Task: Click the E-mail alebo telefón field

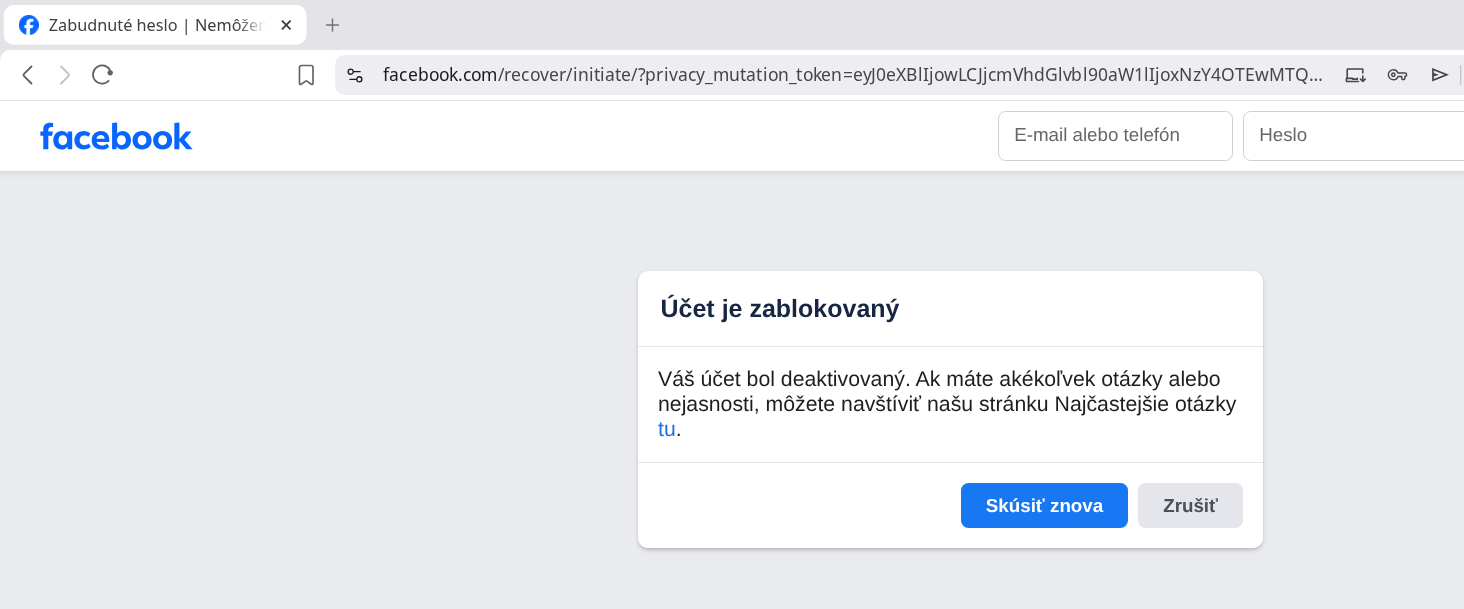Action: coord(1115,135)
